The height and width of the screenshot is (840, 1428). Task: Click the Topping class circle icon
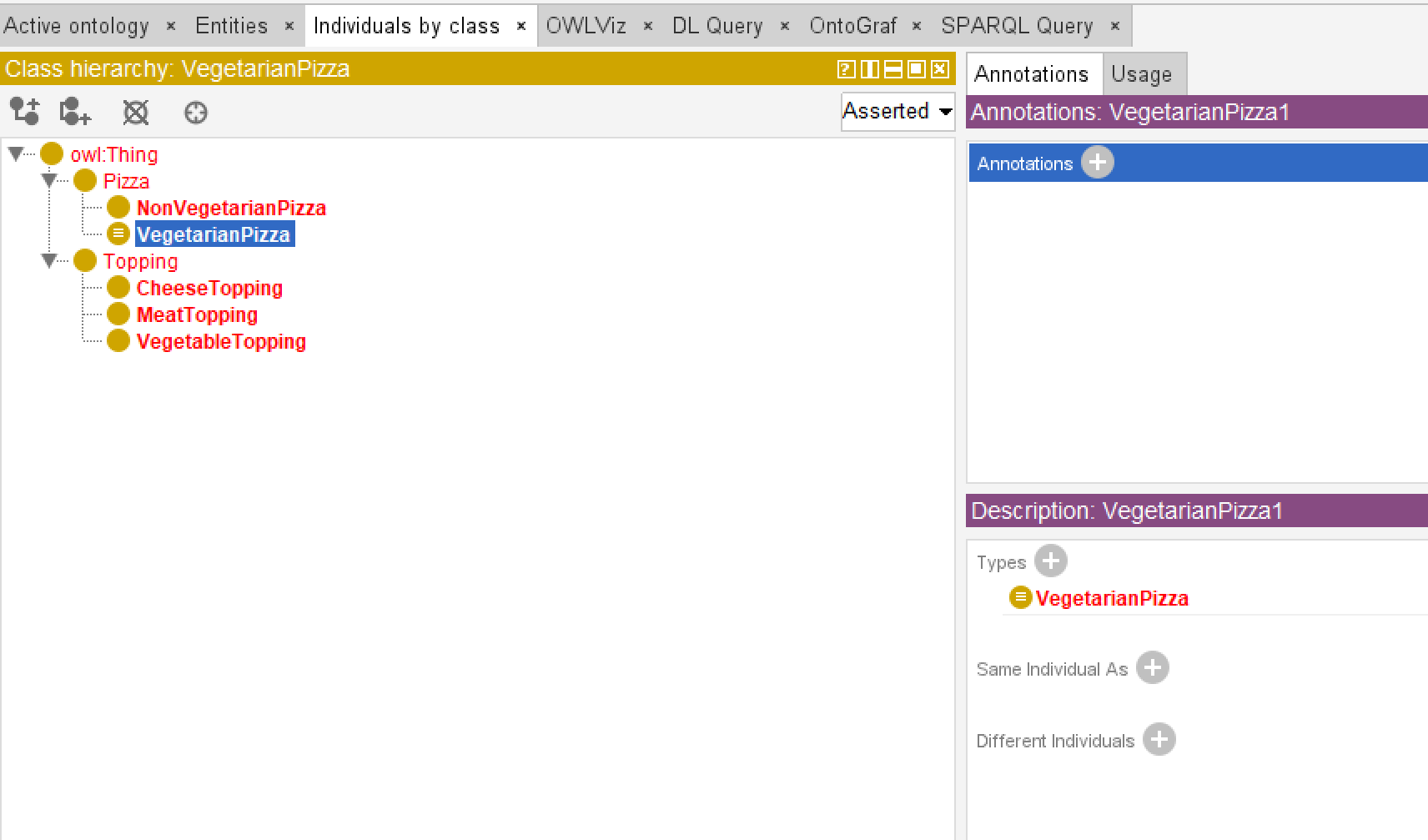tap(85, 260)
